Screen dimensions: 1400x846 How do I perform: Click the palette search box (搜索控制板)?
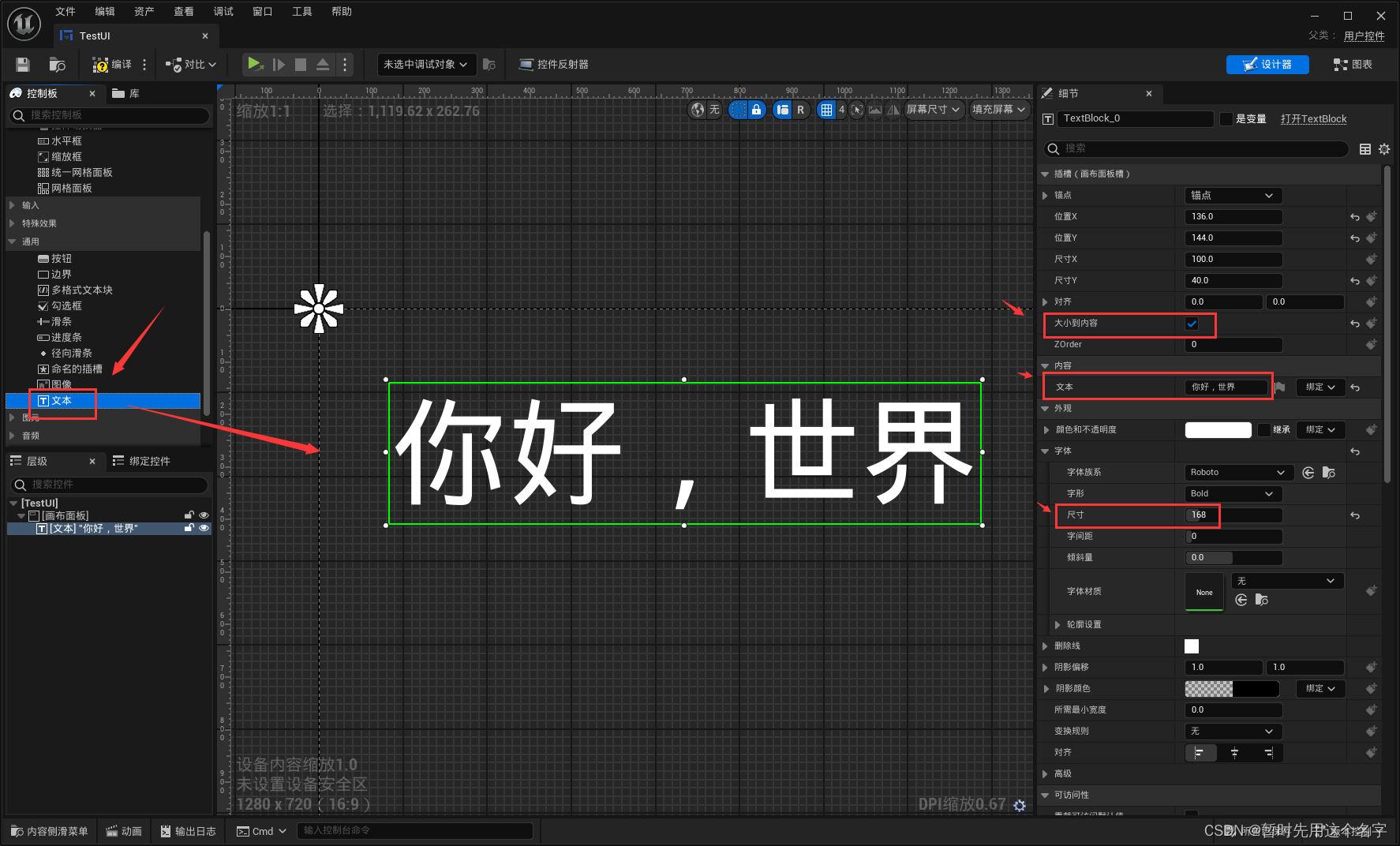coord(109,115)
